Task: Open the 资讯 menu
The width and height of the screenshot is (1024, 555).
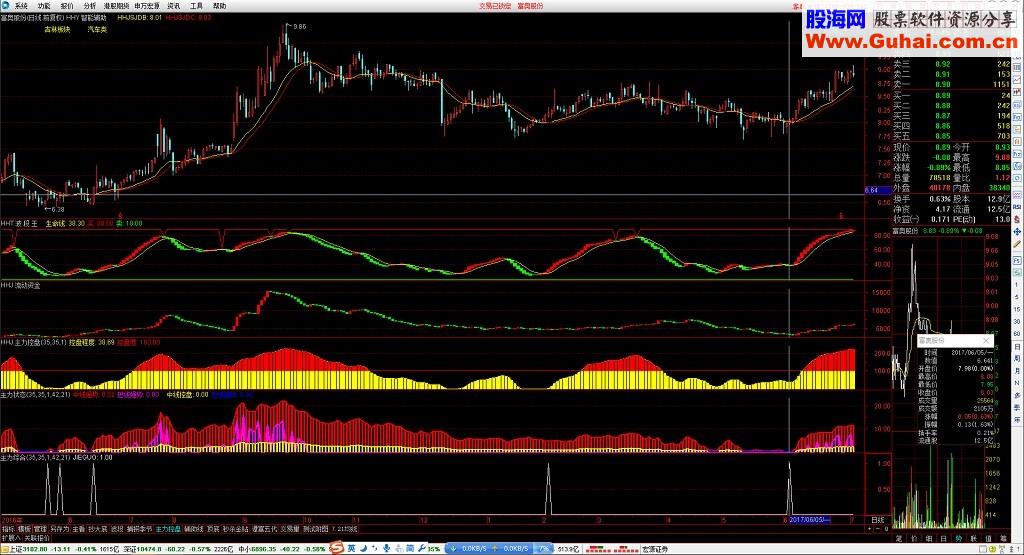Action: 174,6
